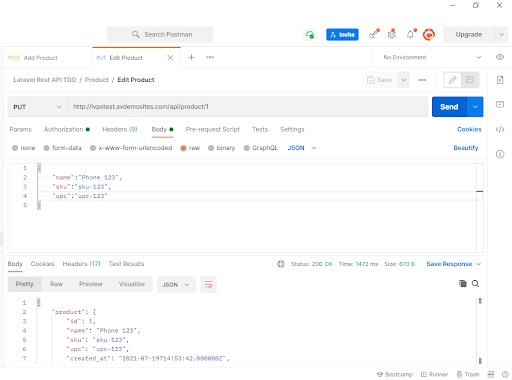
Task: Open comments icon in right sidebar
Action: pyautogui.click(x=500, y=105)
